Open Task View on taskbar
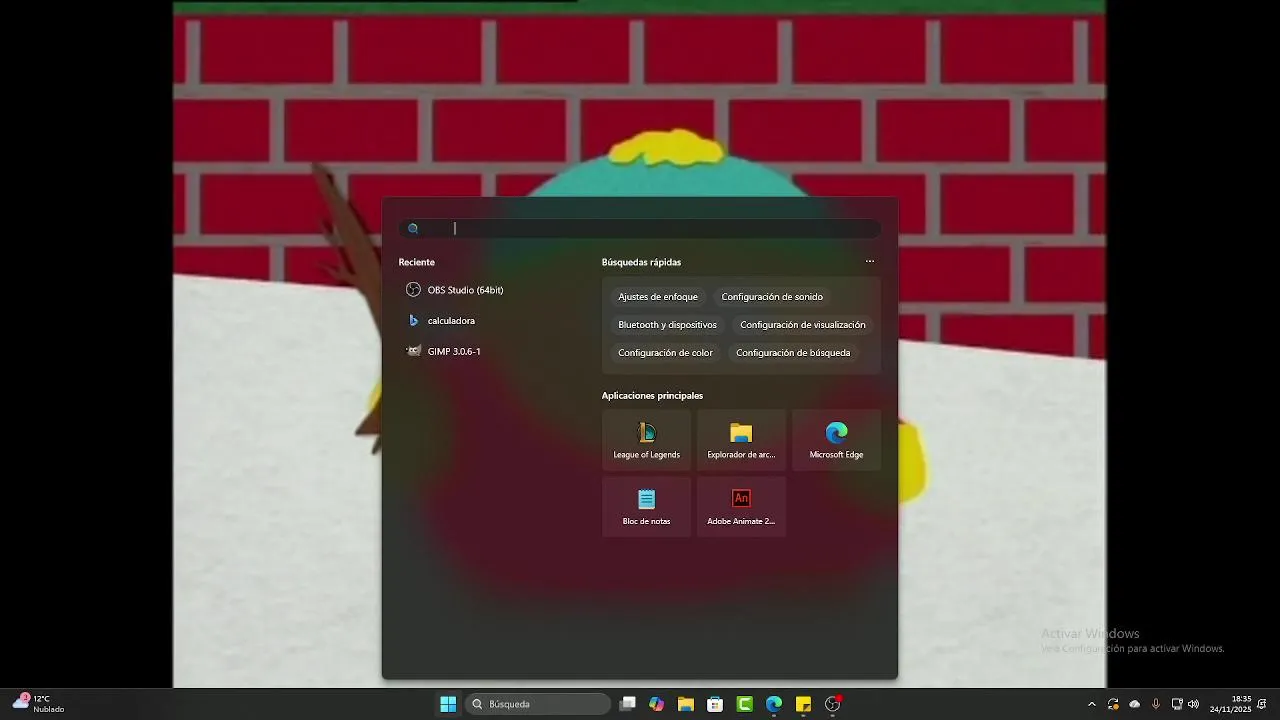Image resolution: width=1280 pixels, height=720 pixels. (627, 704)
